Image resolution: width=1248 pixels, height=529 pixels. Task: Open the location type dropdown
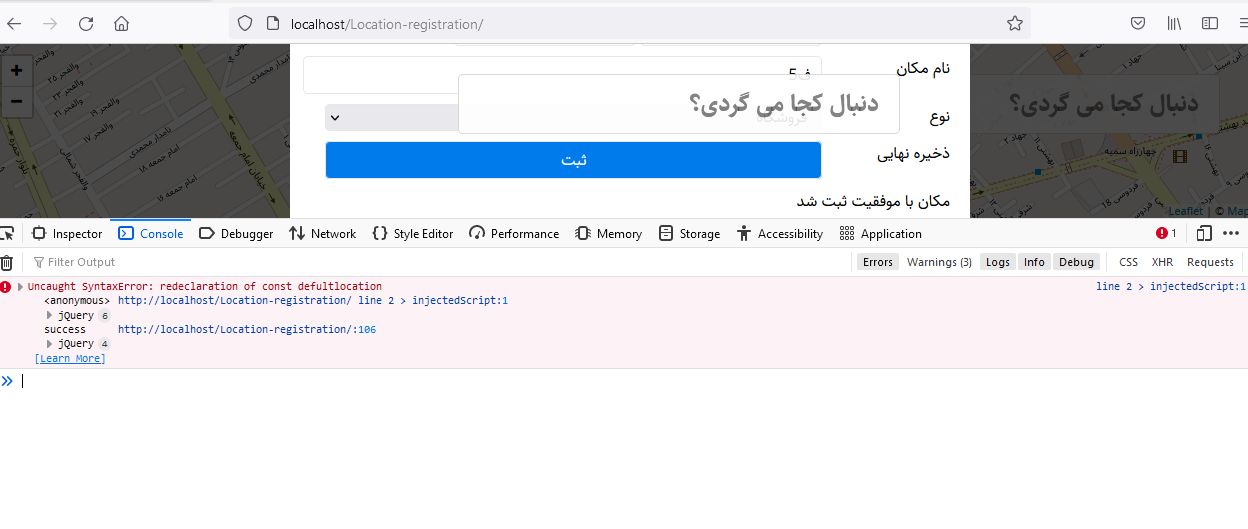point(572,117)
